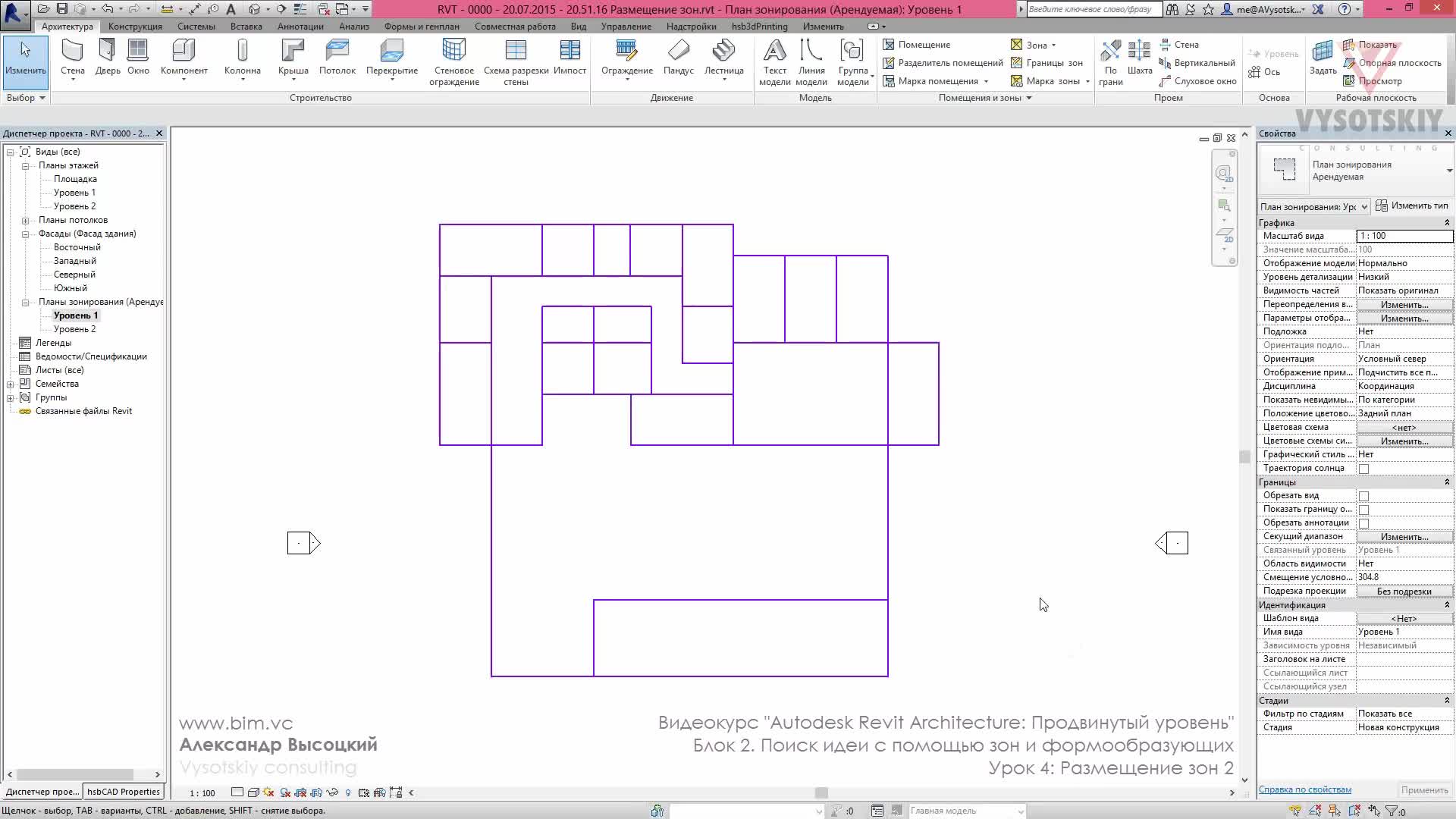Screen dimensions: 1456x819
Task: Click Изменить button for Секущий диапазон
Action: pos(1404,537)
